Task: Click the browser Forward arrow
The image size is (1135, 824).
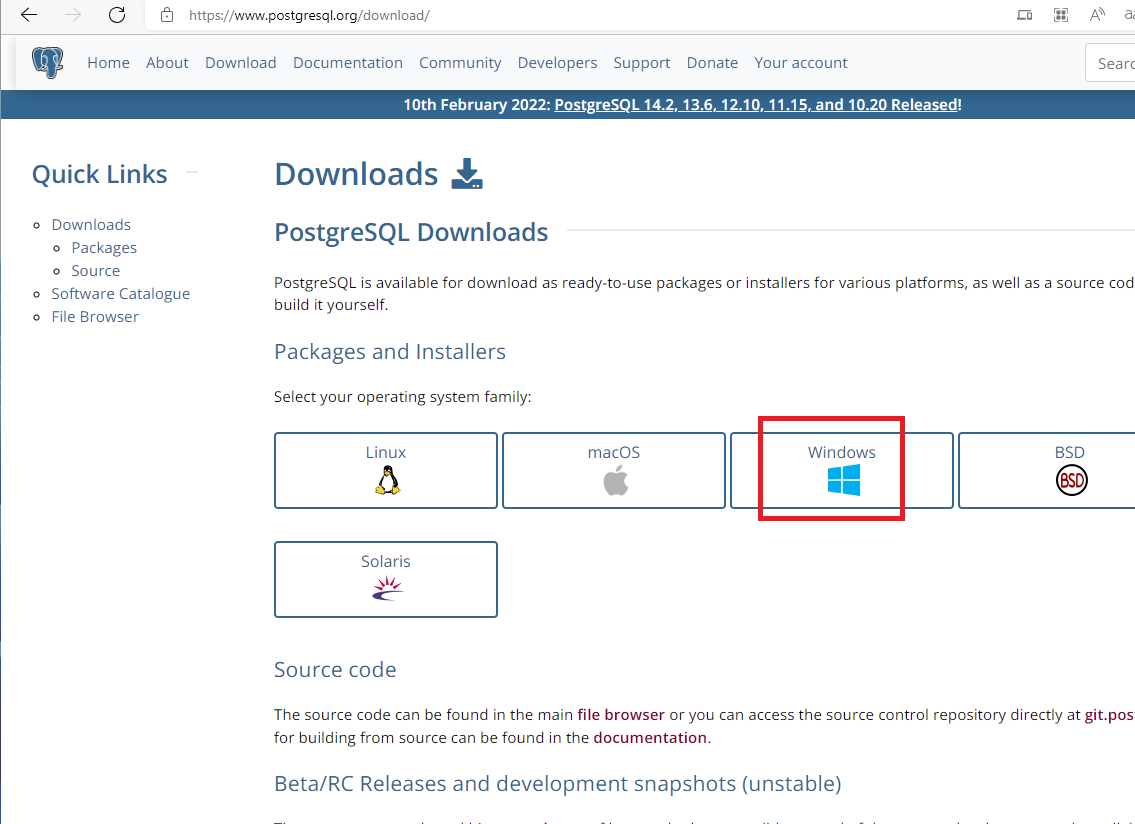Action: pos(73,15)
